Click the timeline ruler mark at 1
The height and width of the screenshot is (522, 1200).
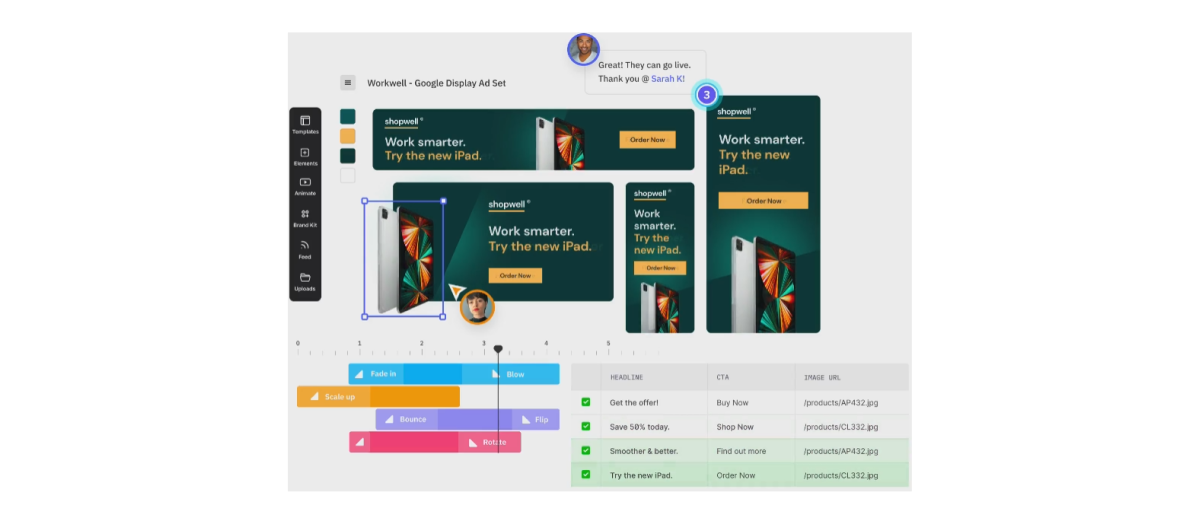[359, 344]
